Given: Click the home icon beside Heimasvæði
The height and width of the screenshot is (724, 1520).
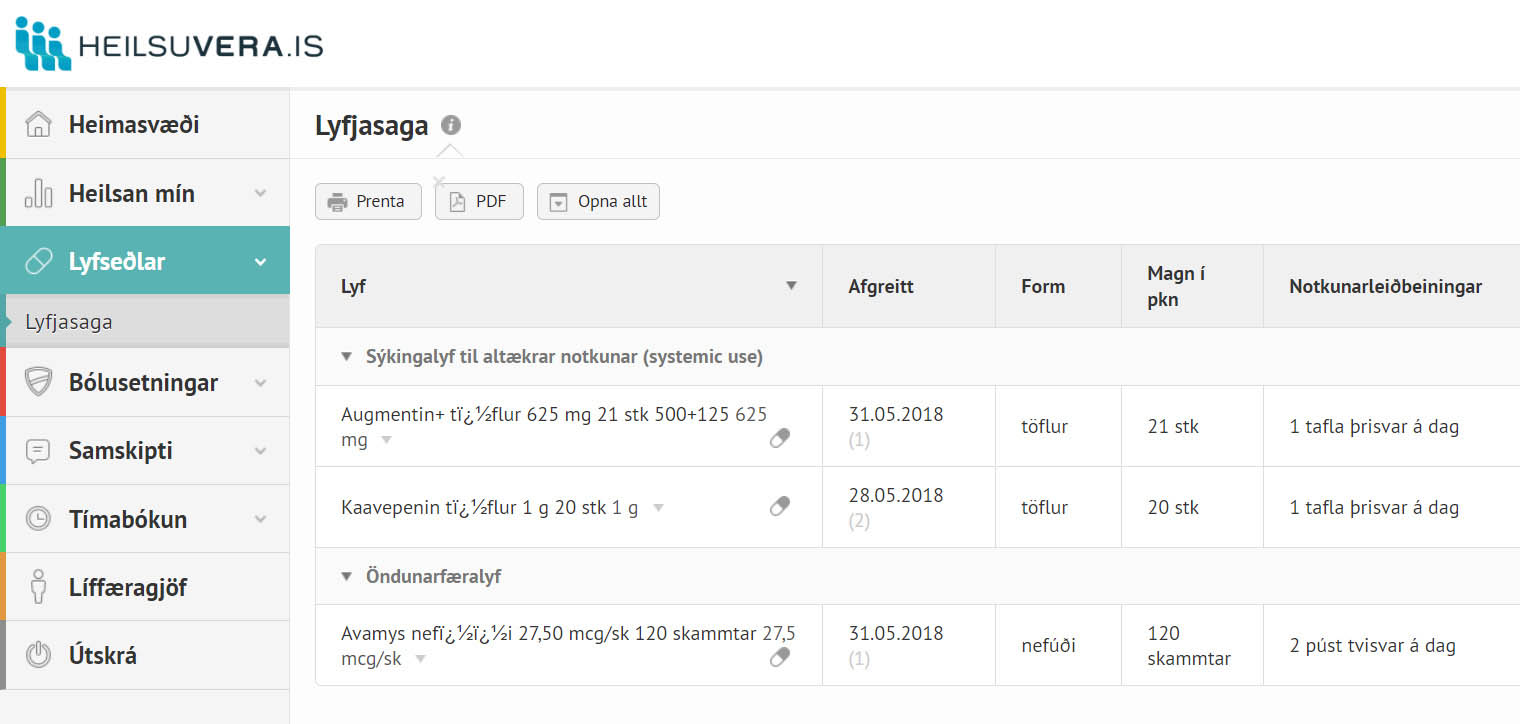Looking at the screenshot, I should pyautogui.click(x=38, y=125).
